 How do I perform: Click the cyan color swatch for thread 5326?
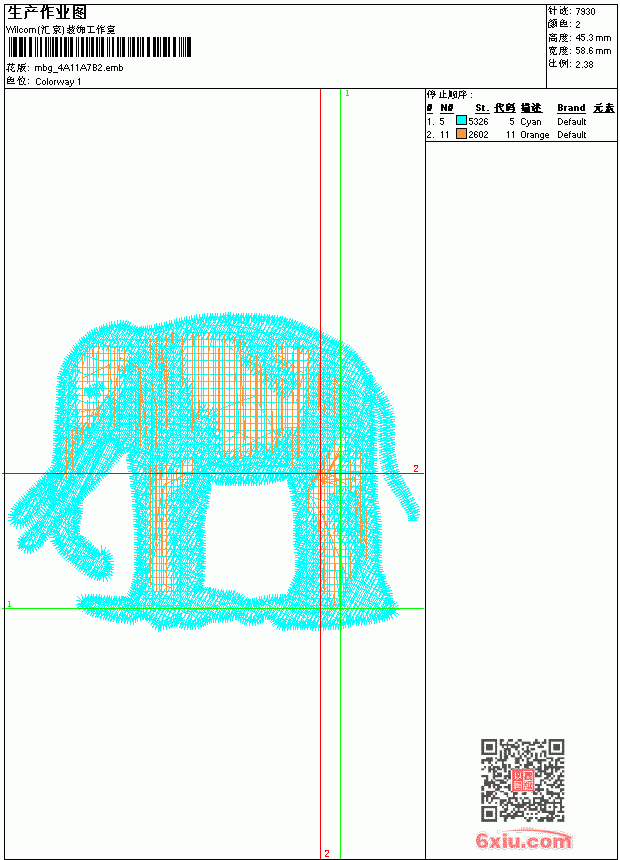pos(461,120)
